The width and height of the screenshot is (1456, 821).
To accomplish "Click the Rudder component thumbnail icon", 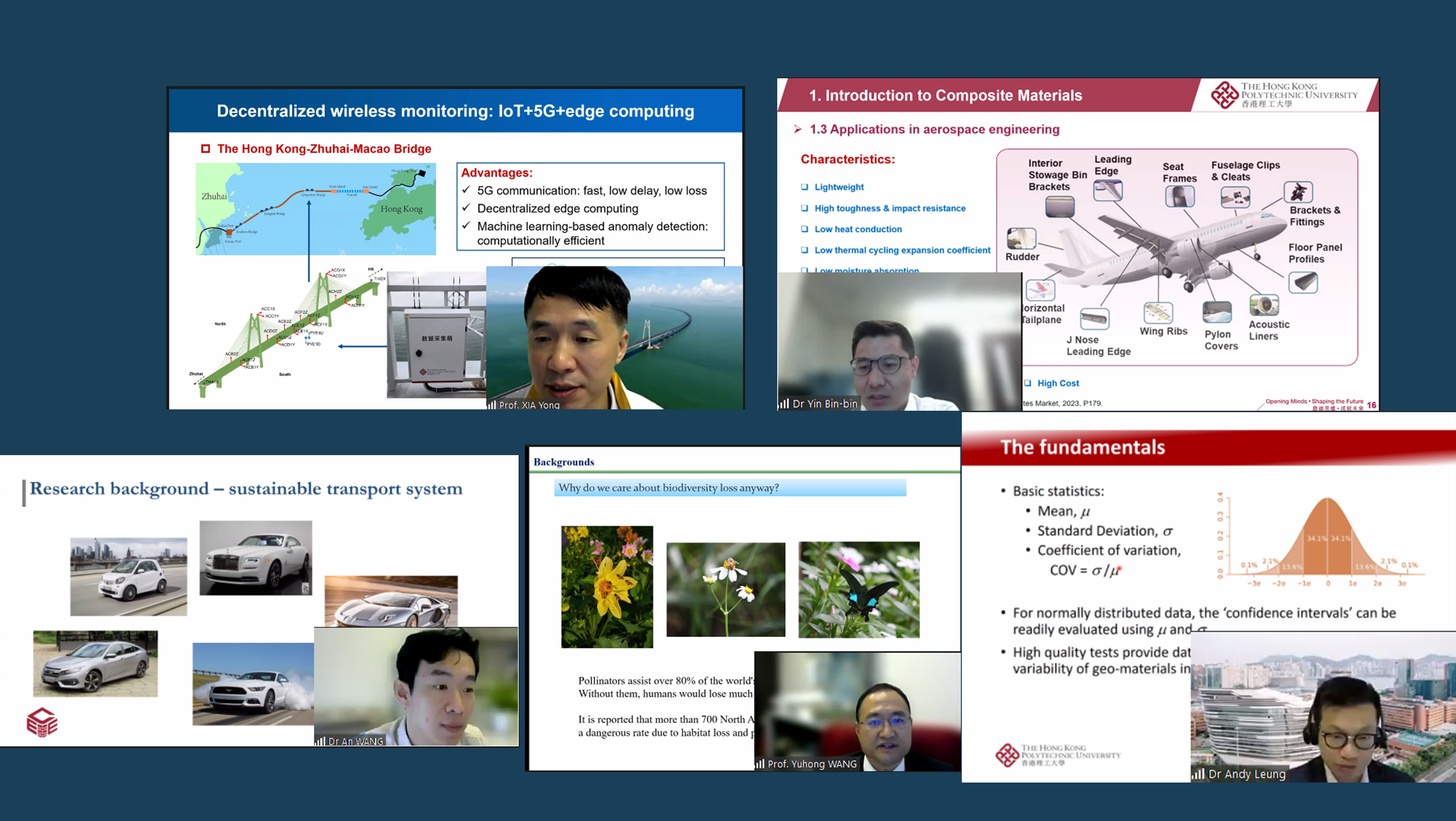I will pyautogui.click(x=1021, y=239).
